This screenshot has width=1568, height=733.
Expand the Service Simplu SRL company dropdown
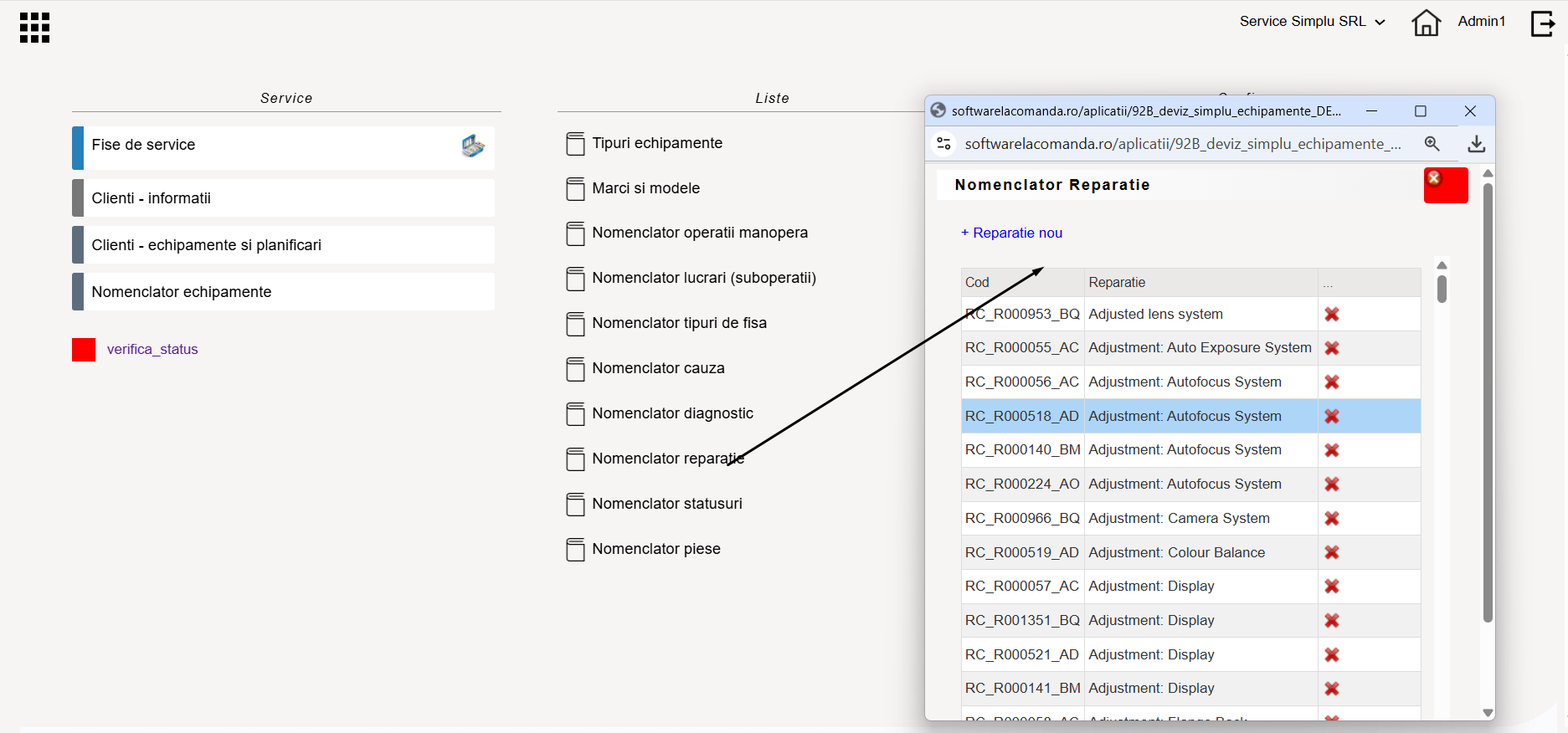click(1312, 22)
